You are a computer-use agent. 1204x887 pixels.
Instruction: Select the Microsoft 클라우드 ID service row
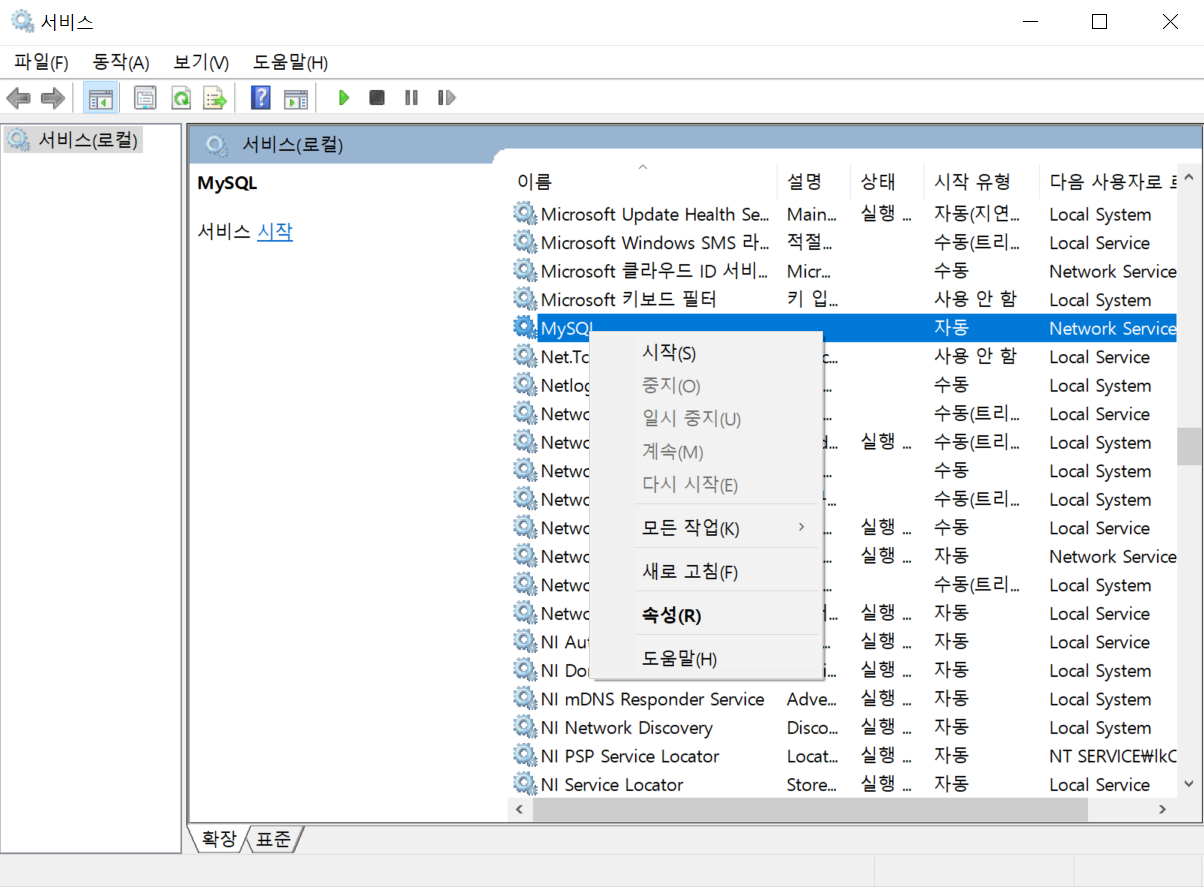[x=843, y=271]
